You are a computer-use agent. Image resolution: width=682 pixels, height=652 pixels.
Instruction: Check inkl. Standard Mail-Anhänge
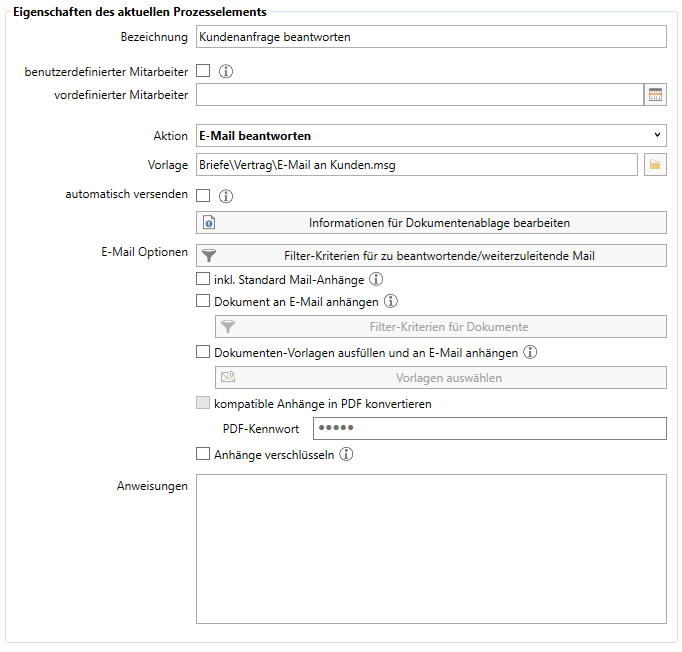pyautogui.click(x=203, y=278)
